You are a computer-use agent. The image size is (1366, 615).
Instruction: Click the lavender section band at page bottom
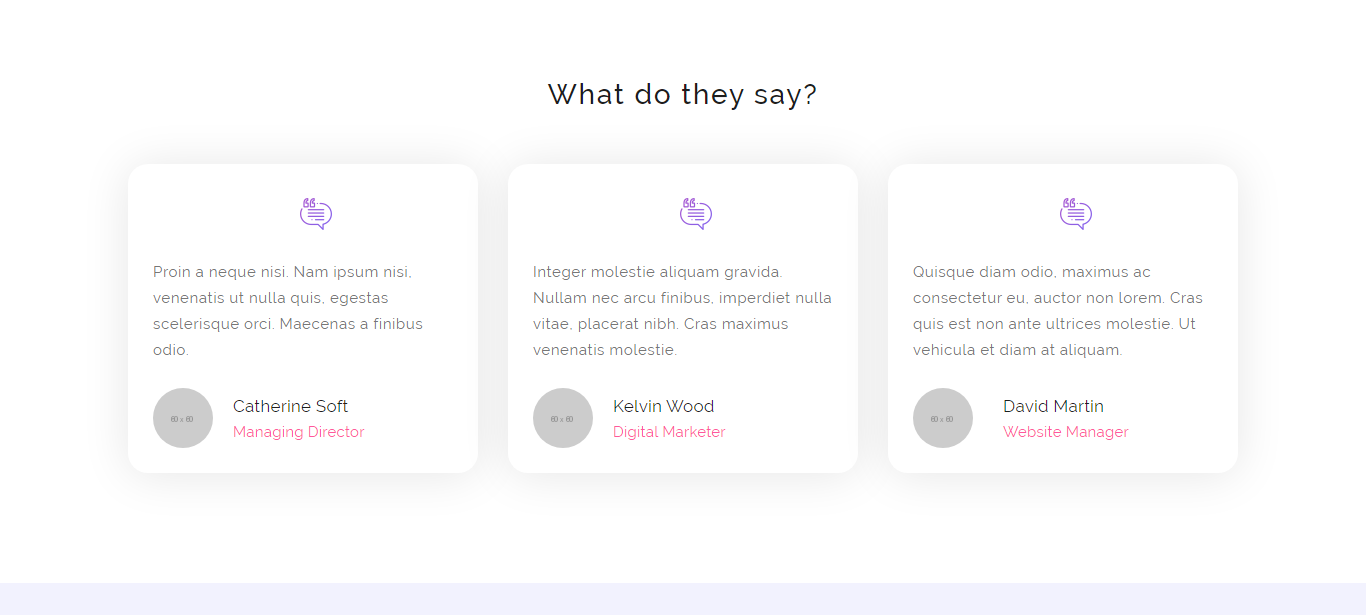click(x=683, y=599)
